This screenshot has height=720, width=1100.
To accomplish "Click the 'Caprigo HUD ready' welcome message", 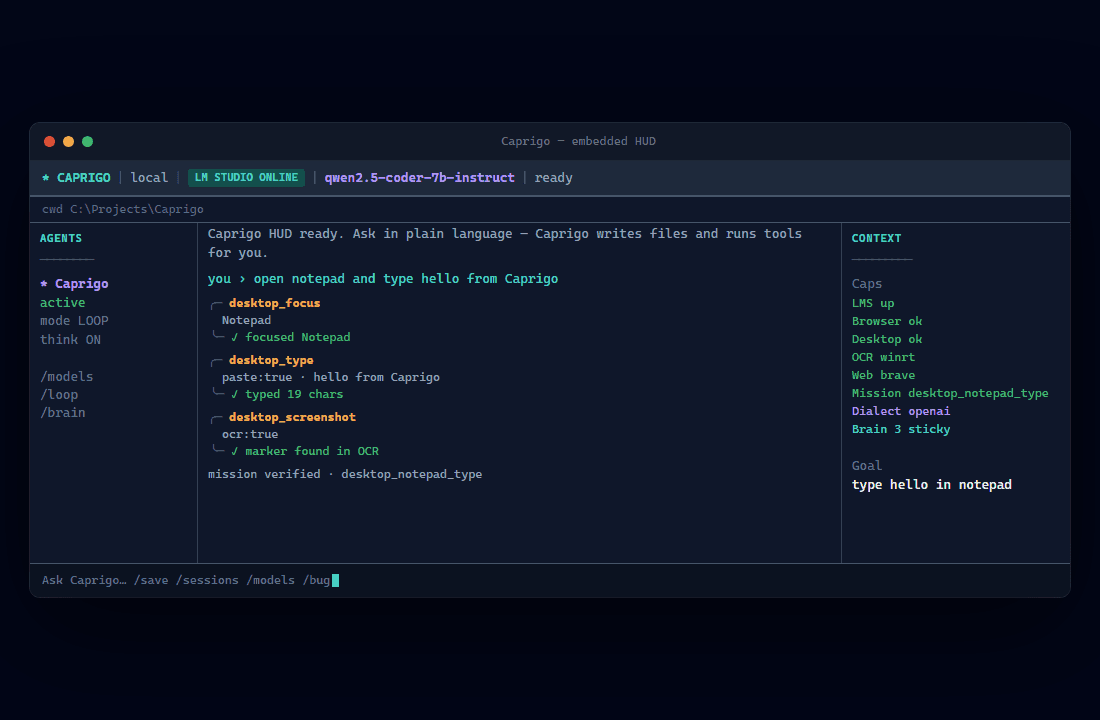I will [504, 243].
